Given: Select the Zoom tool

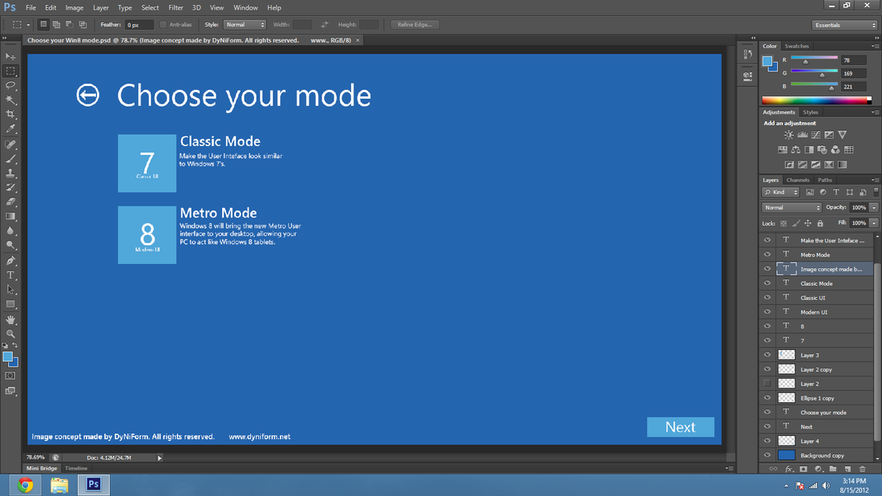Looking at the screenshot, I should 11,334.
